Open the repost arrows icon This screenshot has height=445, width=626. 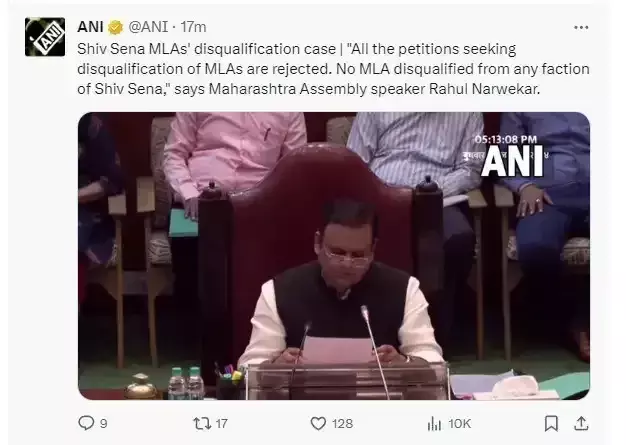tap(202, 423)
